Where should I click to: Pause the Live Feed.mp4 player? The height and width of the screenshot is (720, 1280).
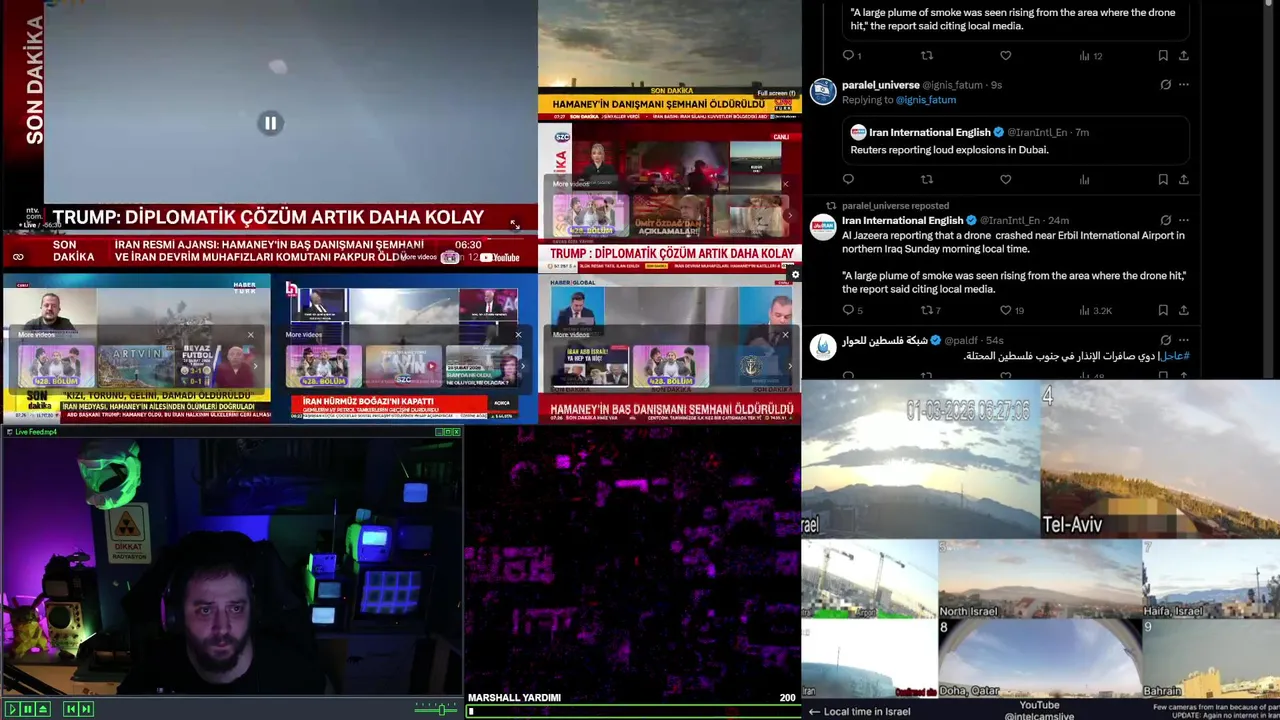pos(28,709)
